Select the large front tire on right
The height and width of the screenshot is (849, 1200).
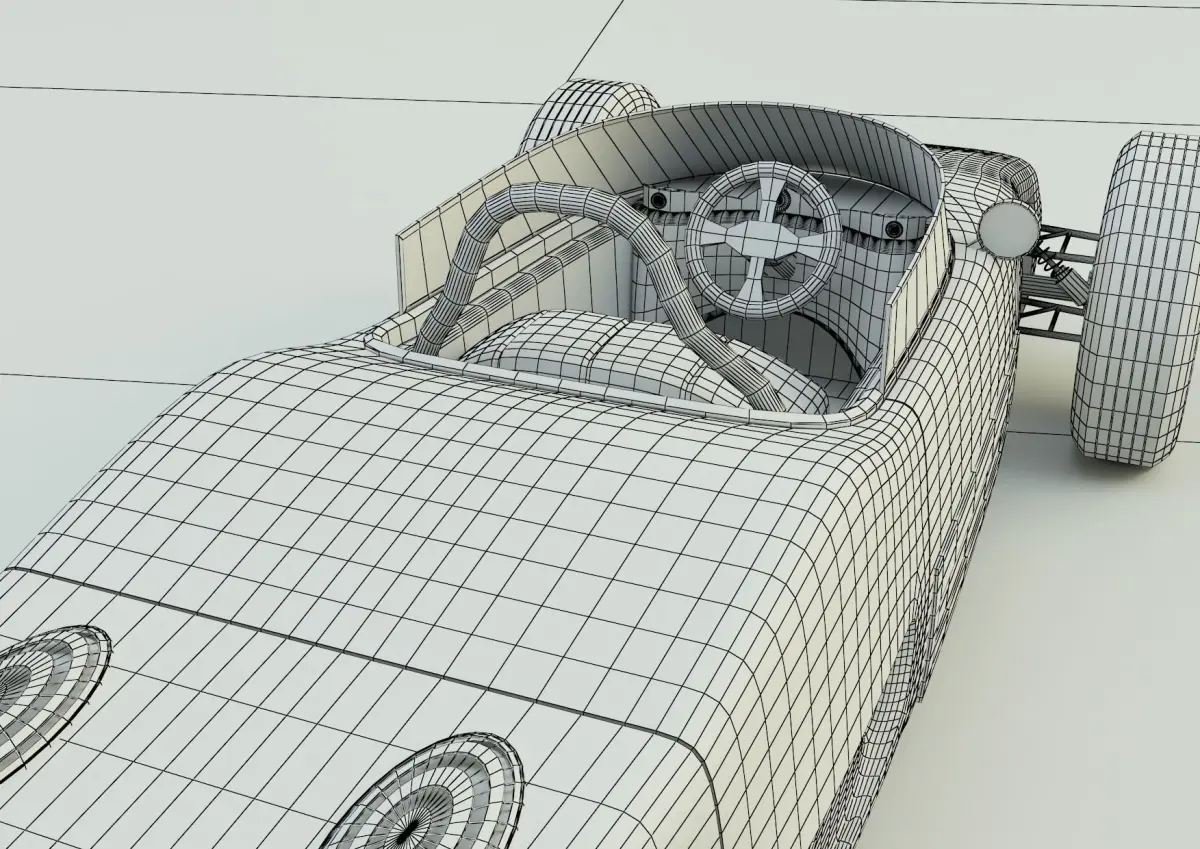[x=1135, y=298]
